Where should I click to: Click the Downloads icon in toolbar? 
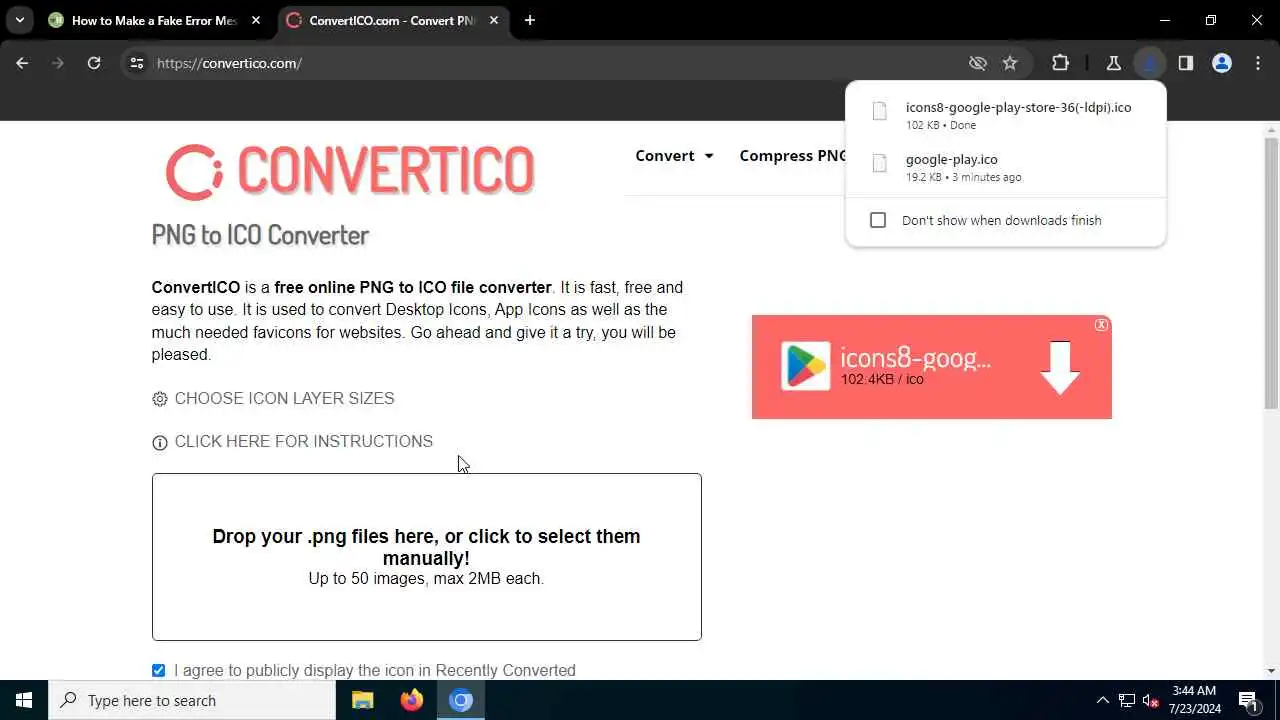point(1149,63)
